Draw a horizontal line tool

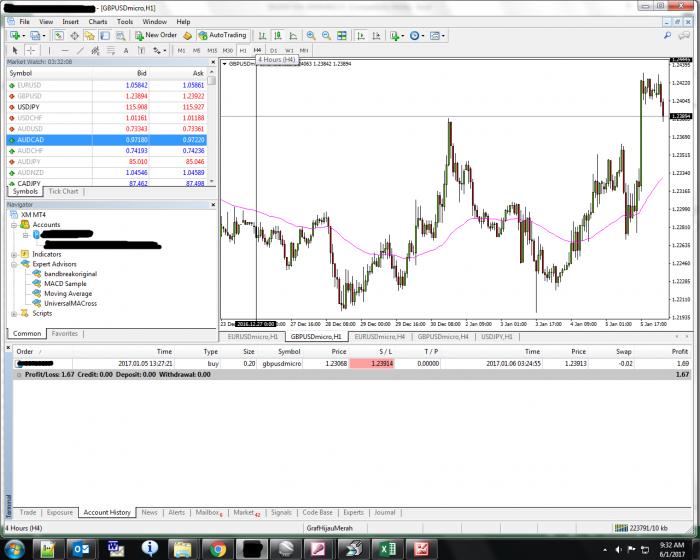coord(65,50)
